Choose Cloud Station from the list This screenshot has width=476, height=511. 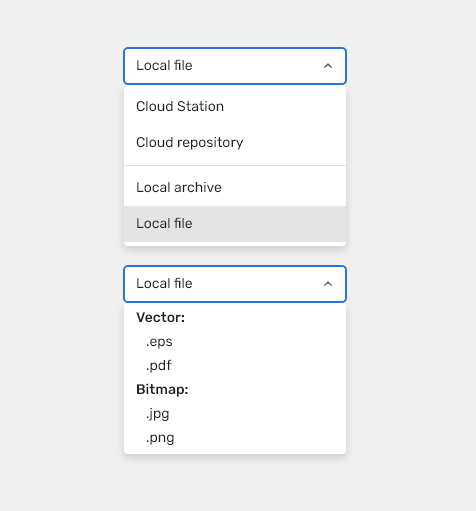(x=235, y=107)
